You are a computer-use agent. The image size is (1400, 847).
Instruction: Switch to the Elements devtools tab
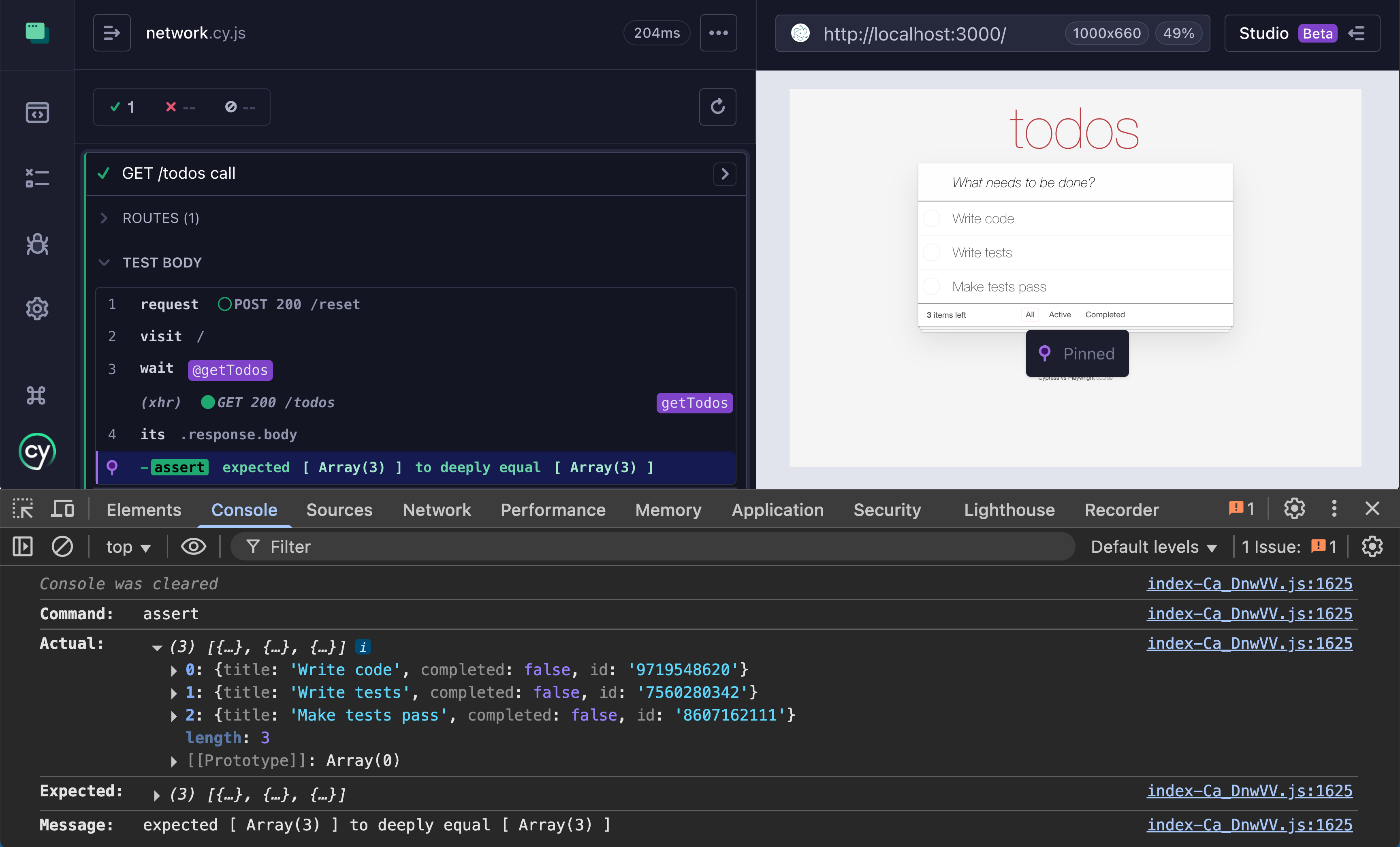(144, 510)
